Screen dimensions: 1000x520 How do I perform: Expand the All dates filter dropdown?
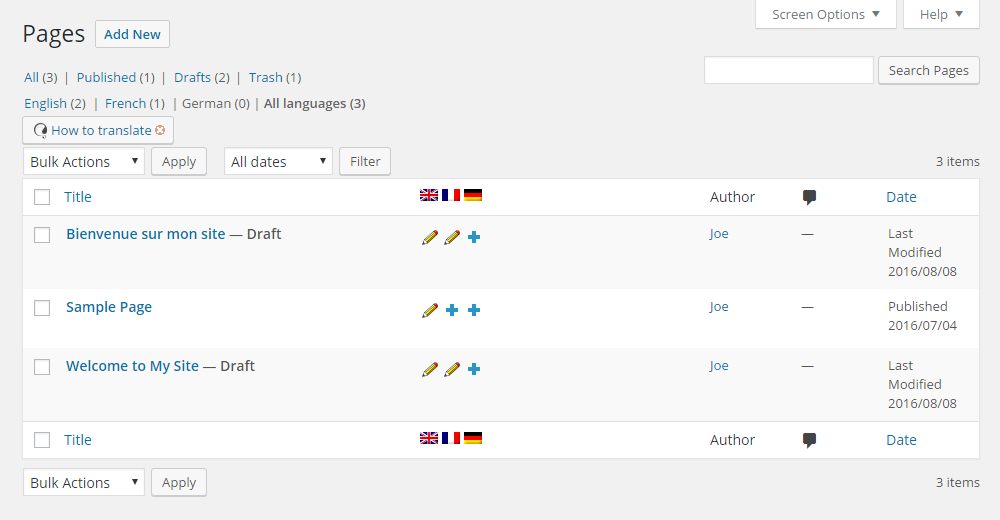click(278, 161)
